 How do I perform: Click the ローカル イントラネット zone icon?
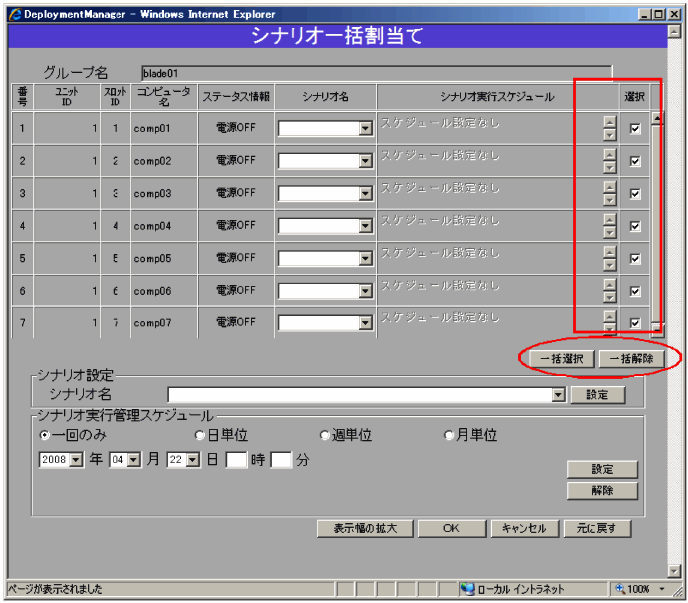tap(468, 589)
